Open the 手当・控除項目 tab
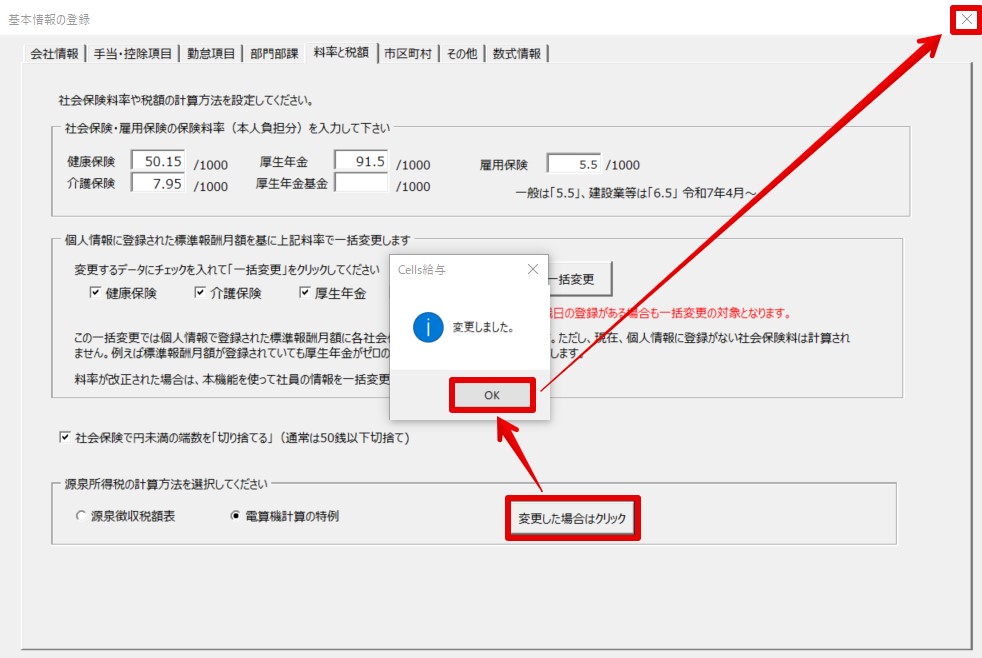The width and height of the screenshot is (982, 658). tap(133, 54)
